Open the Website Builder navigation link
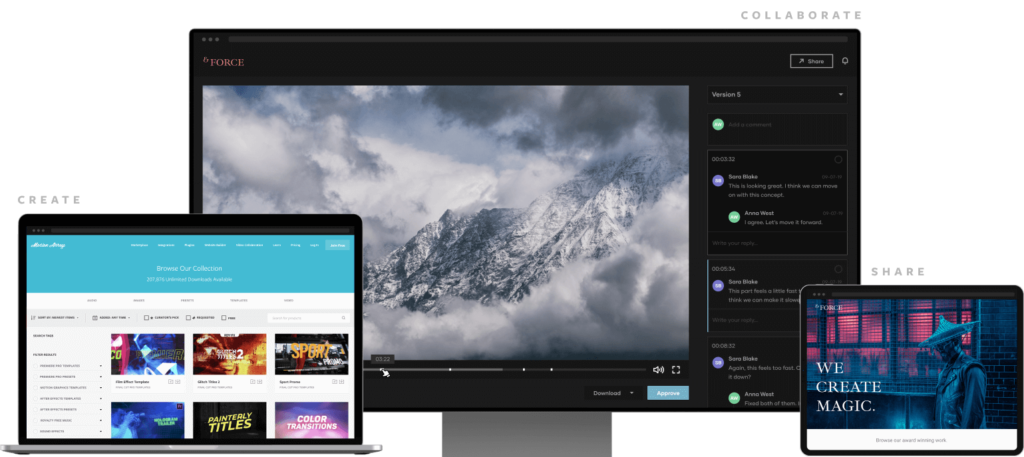This screenshot has width=1024, height=457. [x=215, y=245]
